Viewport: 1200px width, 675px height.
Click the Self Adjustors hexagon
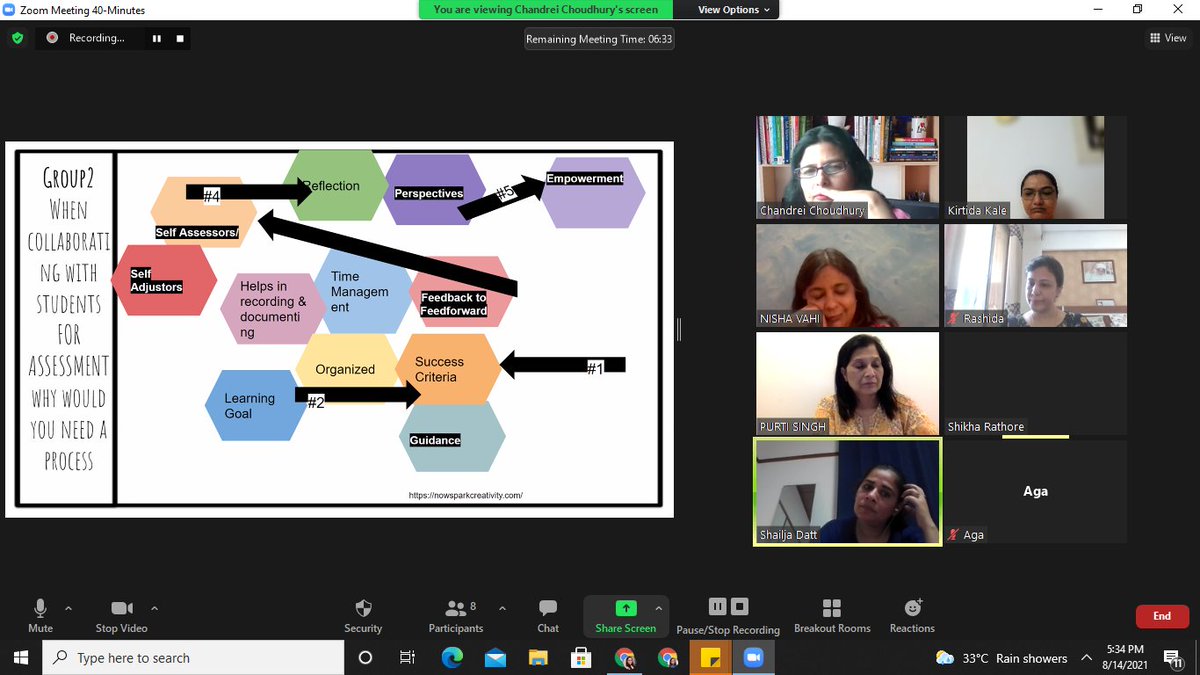(164, 280)
